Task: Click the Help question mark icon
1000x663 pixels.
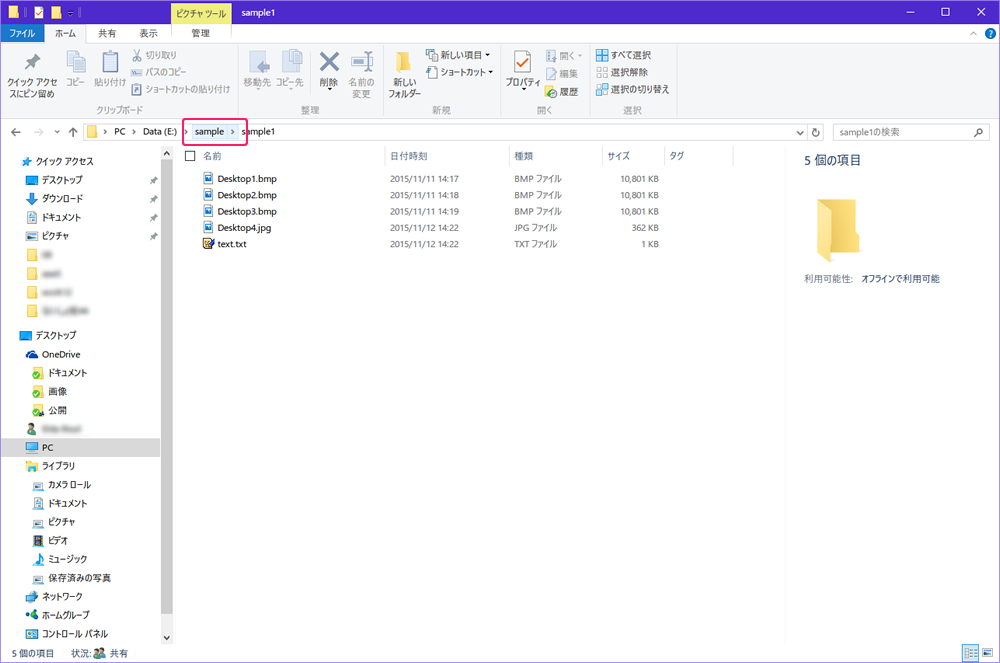Action: coord(990,34)
